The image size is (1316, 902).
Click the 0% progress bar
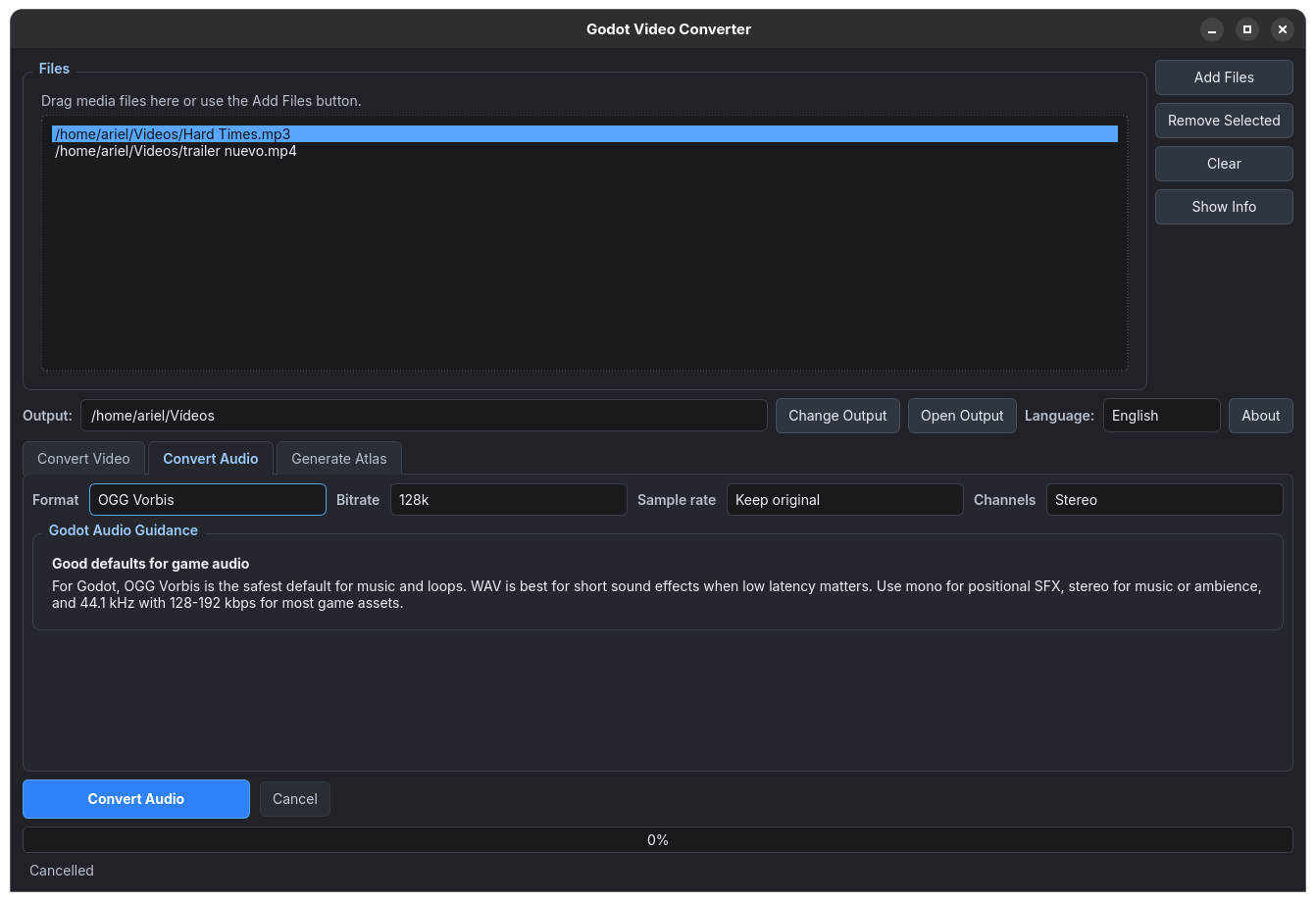pos(658,840)
